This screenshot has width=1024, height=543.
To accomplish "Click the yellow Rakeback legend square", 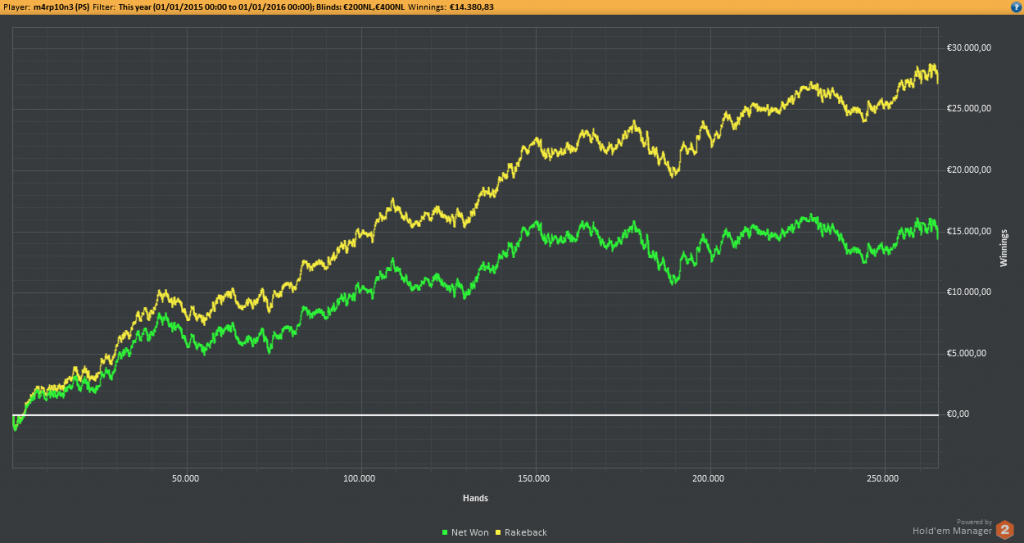I will coord(499,533).
